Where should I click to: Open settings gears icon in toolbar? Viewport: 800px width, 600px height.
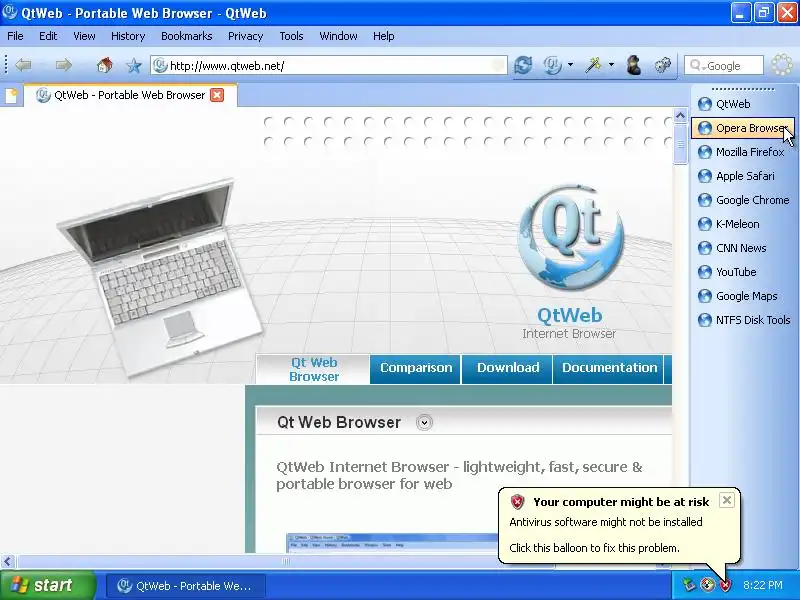pos(662,65)
